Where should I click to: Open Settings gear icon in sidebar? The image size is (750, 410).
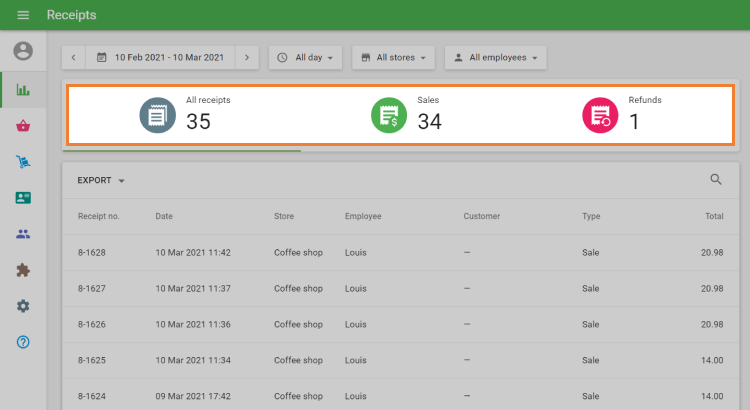click(x=23, y=306)
